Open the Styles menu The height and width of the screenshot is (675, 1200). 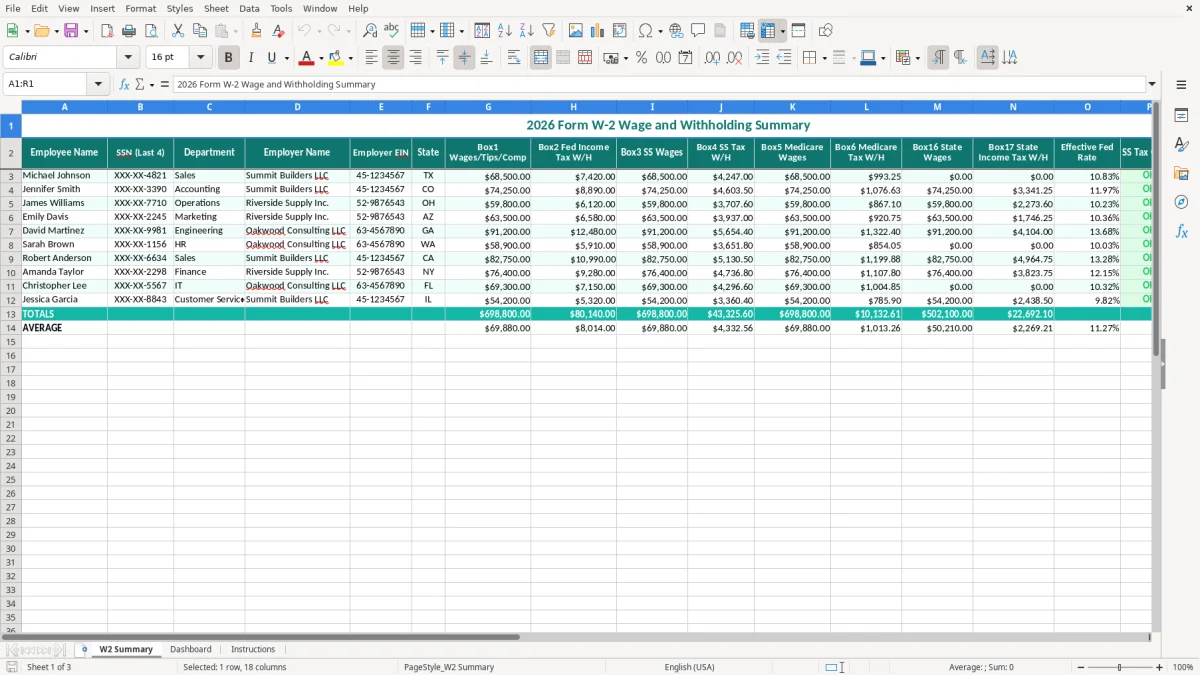coord(180,8)
